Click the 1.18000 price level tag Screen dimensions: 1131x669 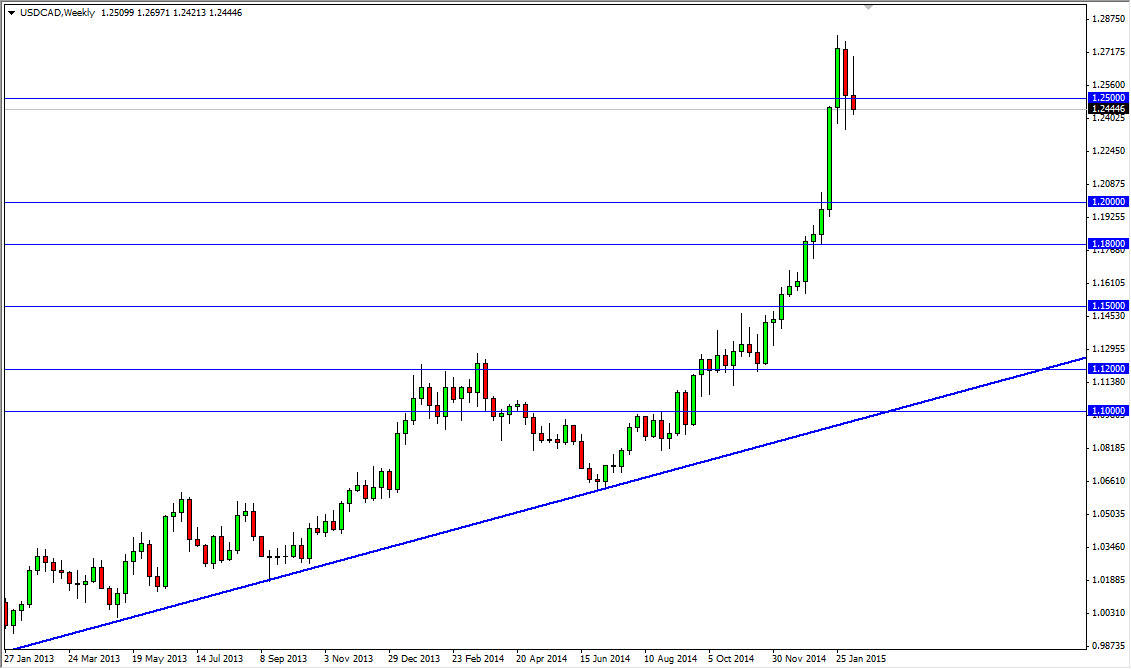1107,244
